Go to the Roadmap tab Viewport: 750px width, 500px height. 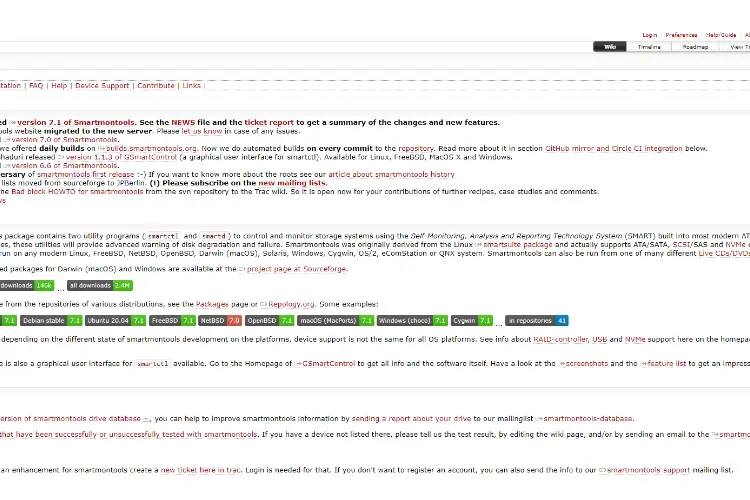[695, 46]
